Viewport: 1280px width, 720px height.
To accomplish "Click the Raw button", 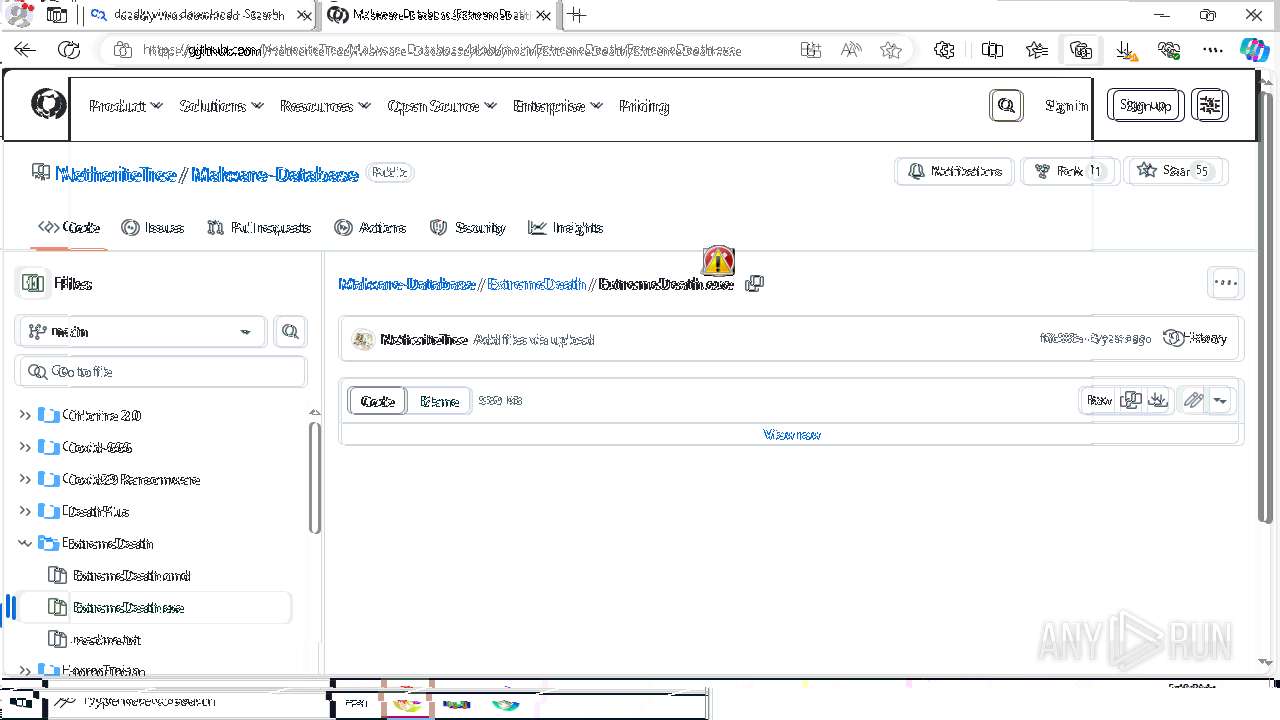I will point(1099,400).
